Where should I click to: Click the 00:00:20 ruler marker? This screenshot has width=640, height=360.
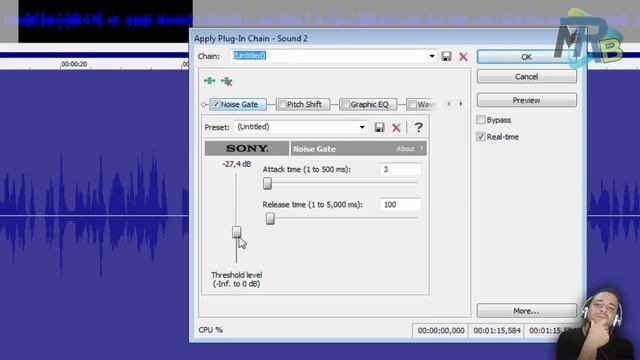(74, 64)
